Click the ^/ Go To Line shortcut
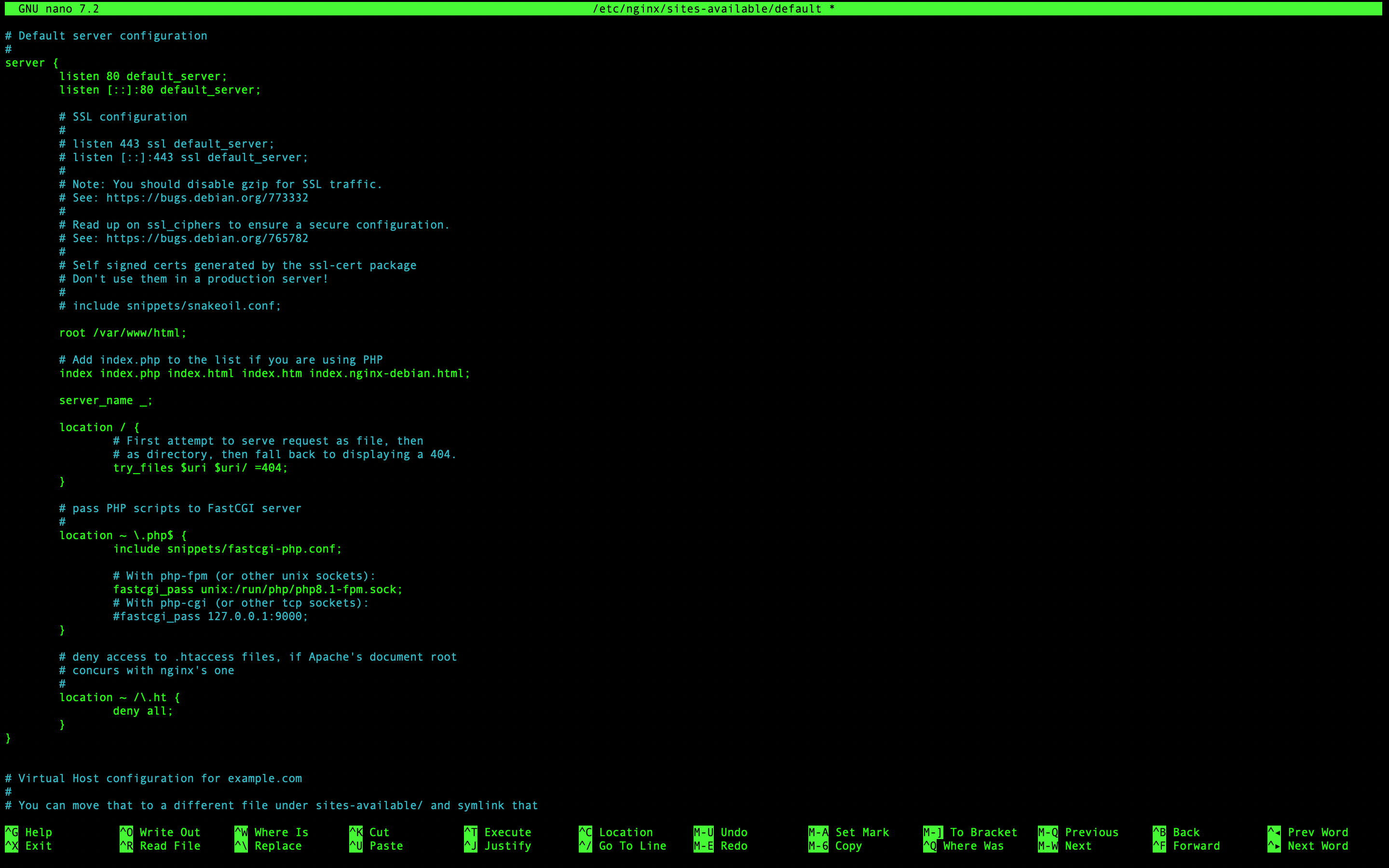The width and height of the screenshot is (1389, 868). [623, 846]
